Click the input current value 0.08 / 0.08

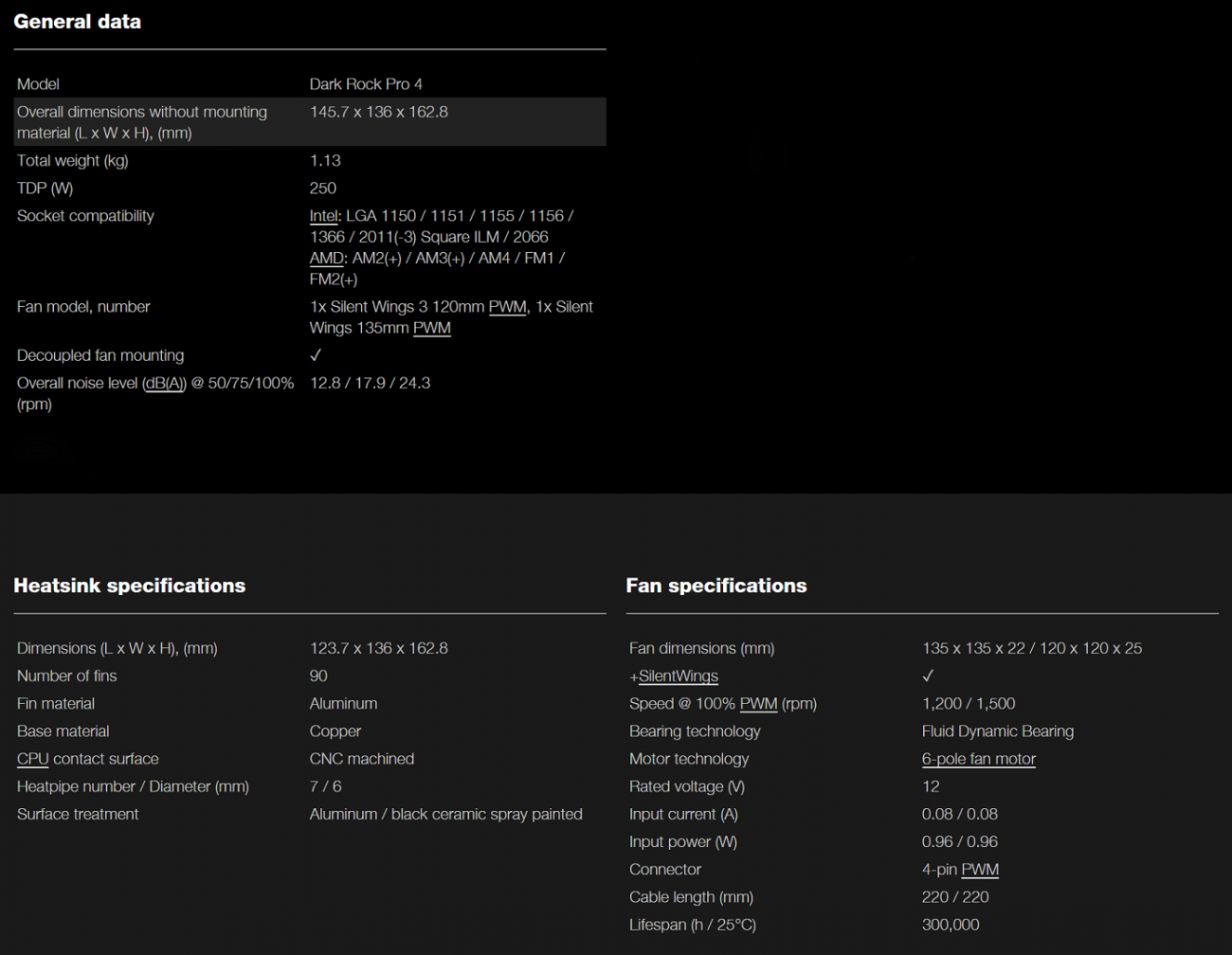(x=960, y=814)
